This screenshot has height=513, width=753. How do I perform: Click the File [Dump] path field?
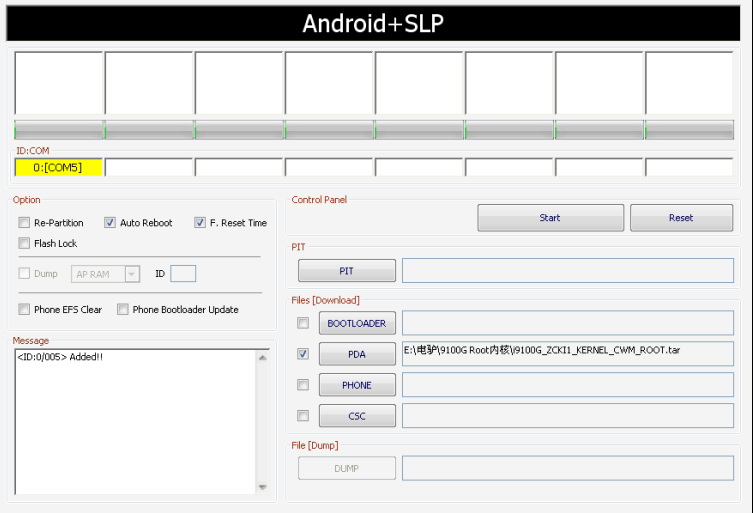[x=568, y=468]
